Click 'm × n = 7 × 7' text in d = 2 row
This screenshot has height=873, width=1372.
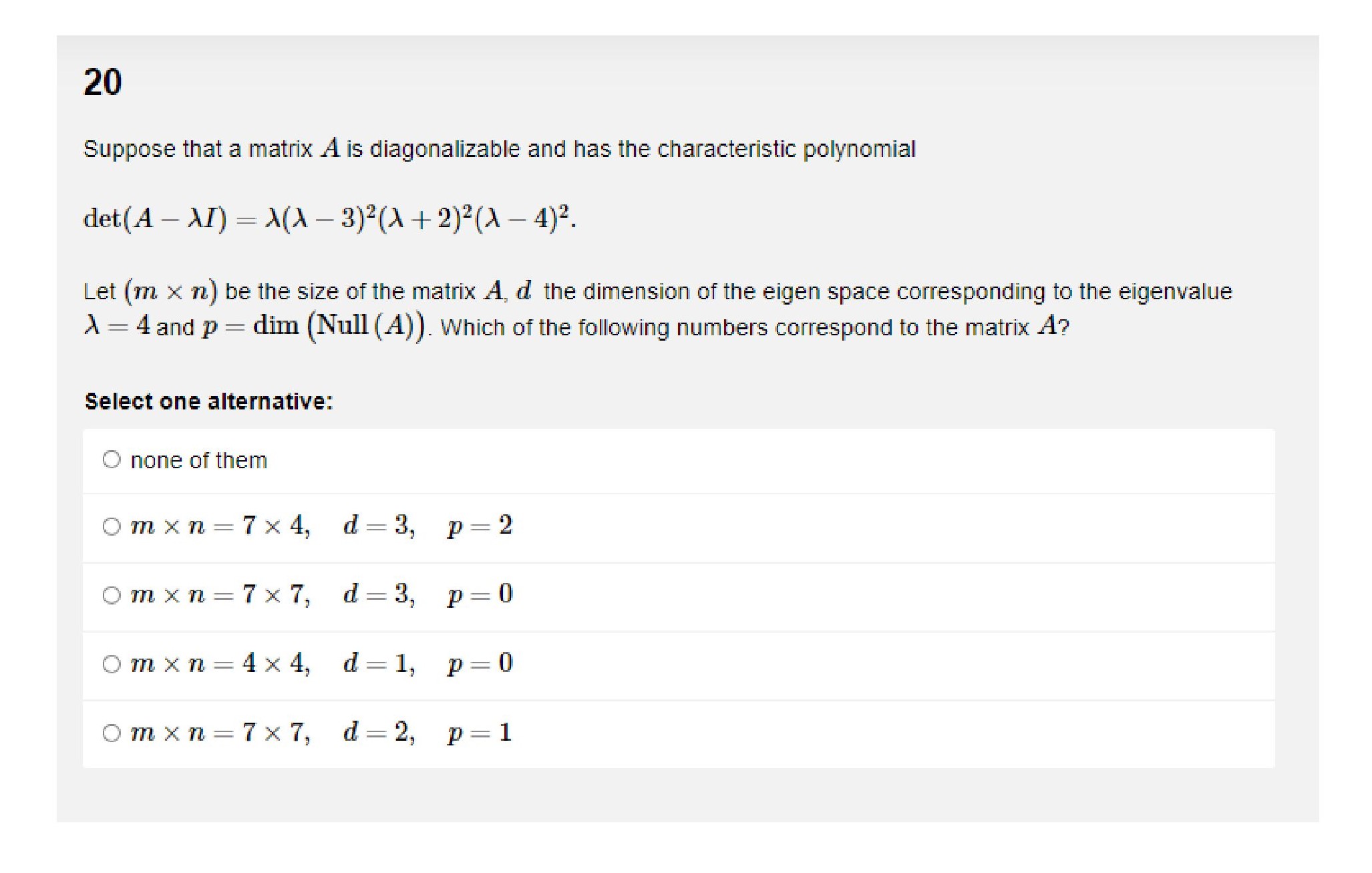coord(220,732)
